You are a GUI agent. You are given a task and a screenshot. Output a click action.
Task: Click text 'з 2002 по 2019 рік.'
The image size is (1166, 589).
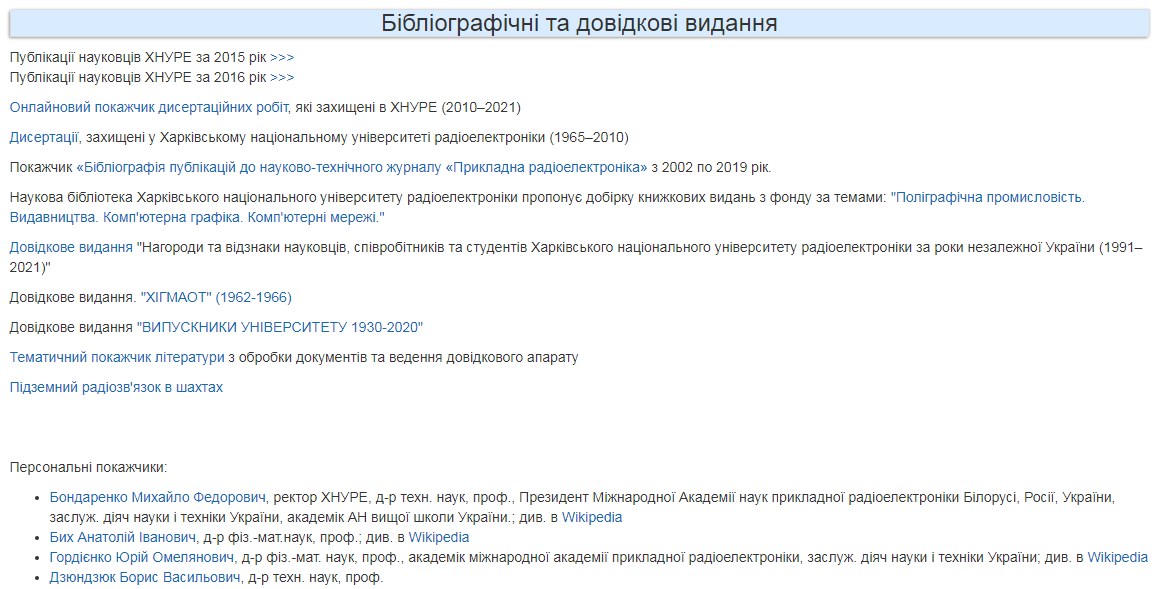tap(712, 167)
